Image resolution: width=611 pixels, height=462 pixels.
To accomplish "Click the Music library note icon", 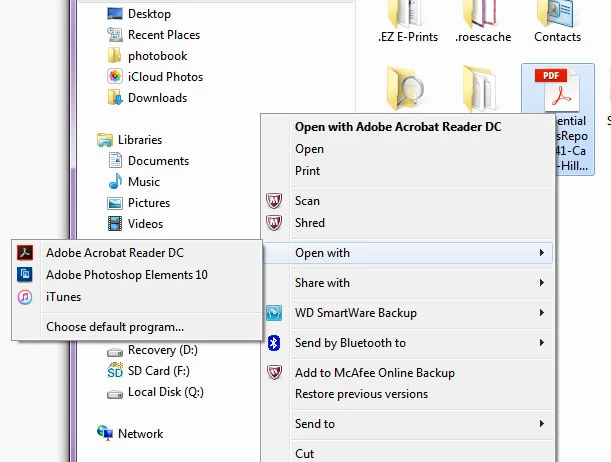I will click(115, 182).
